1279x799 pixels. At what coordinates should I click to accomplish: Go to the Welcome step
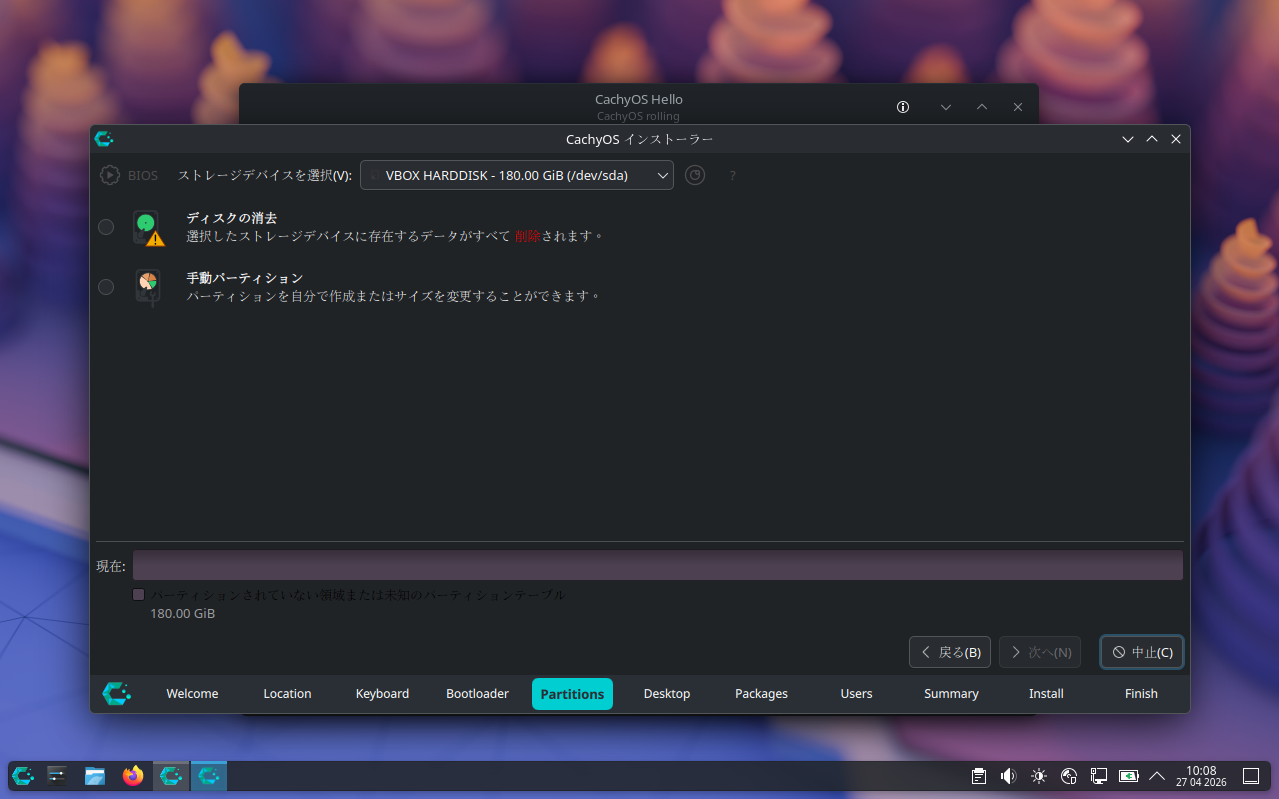(192, 694)
